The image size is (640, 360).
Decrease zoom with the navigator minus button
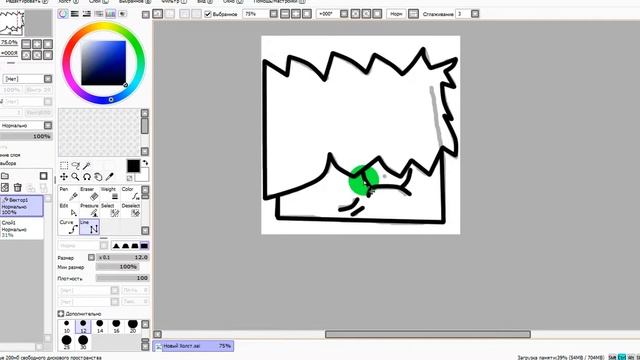click(x=26, y=44)
